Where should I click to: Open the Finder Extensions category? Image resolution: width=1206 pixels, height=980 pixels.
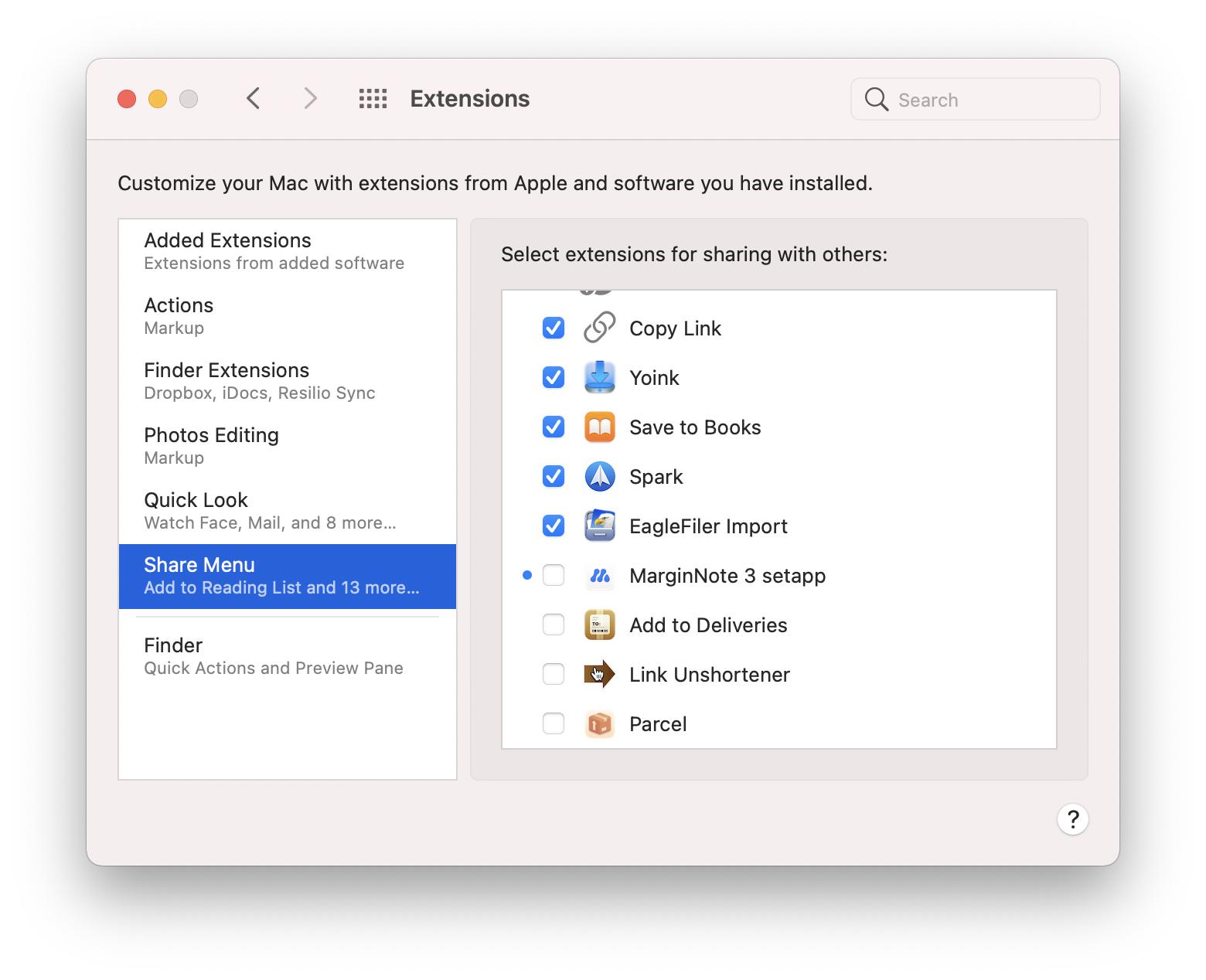(288, 381)
